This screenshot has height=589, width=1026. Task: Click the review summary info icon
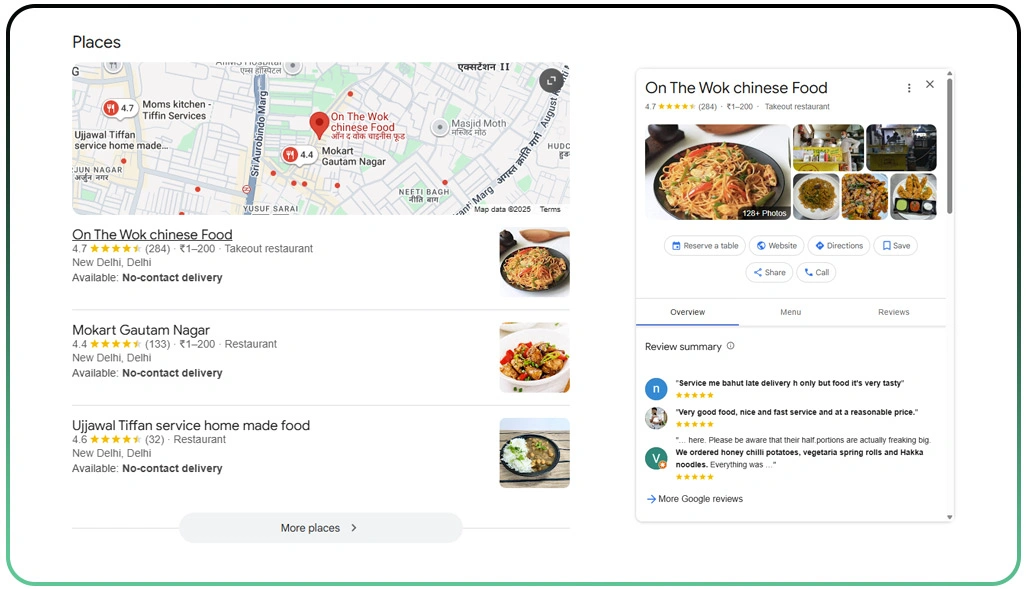tap(730, 346)
